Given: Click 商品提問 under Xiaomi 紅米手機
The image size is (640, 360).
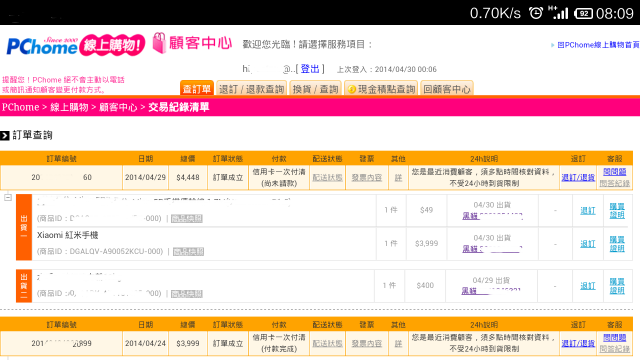Looking at the screenshot, I should pos(188,251).
